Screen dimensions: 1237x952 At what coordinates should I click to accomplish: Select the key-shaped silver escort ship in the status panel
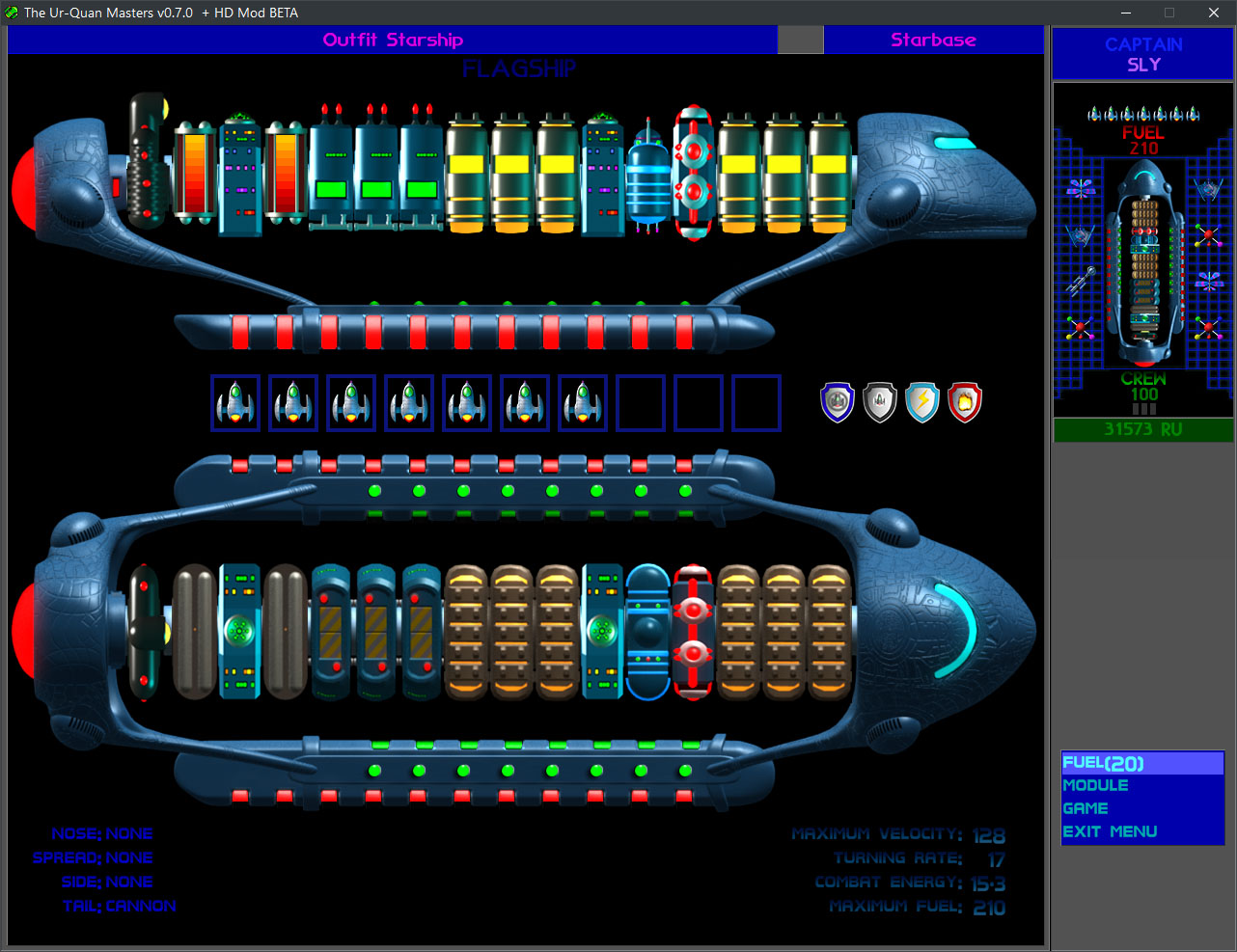[x=1081, y=280]
